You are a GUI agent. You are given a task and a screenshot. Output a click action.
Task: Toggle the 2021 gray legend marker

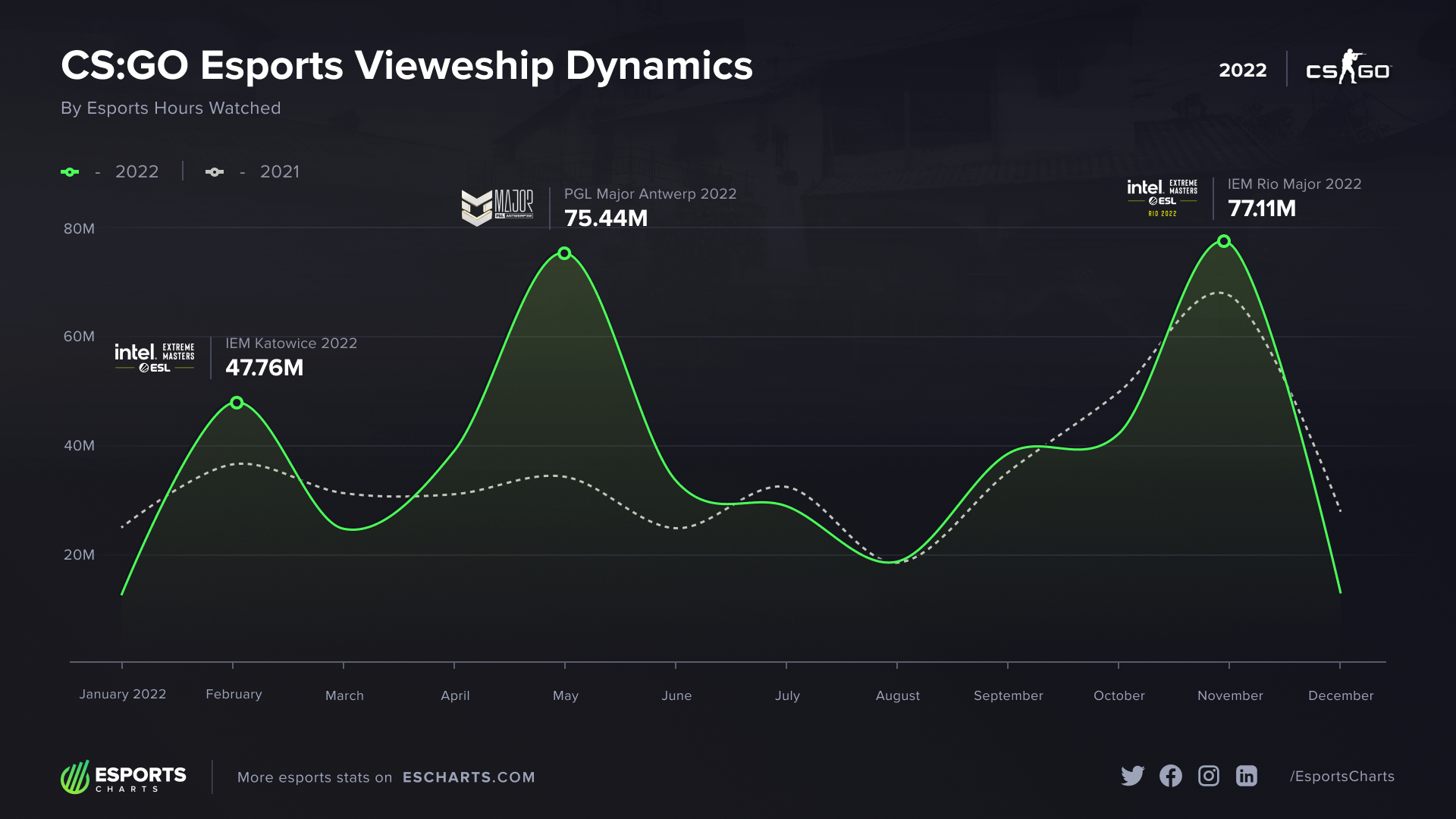point(215,172)
